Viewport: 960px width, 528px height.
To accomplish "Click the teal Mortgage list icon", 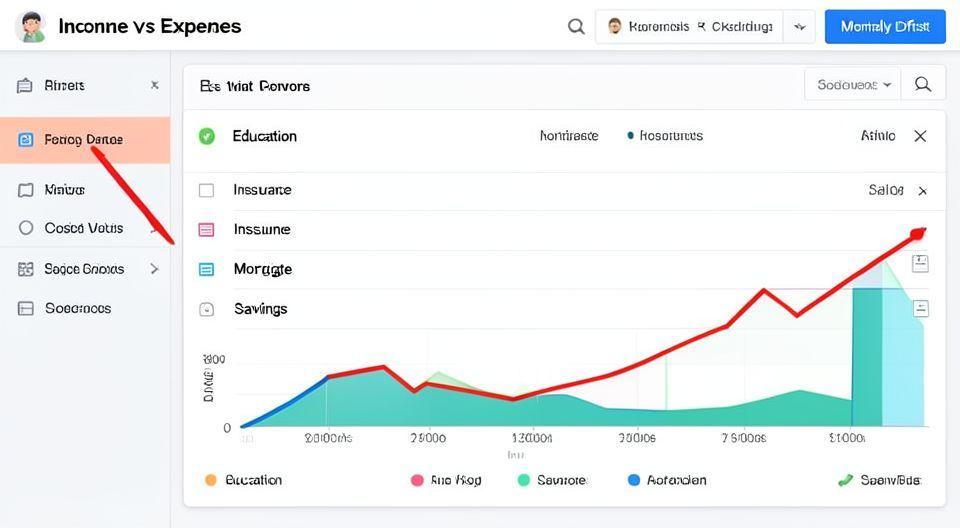I will tap(207, 269).
